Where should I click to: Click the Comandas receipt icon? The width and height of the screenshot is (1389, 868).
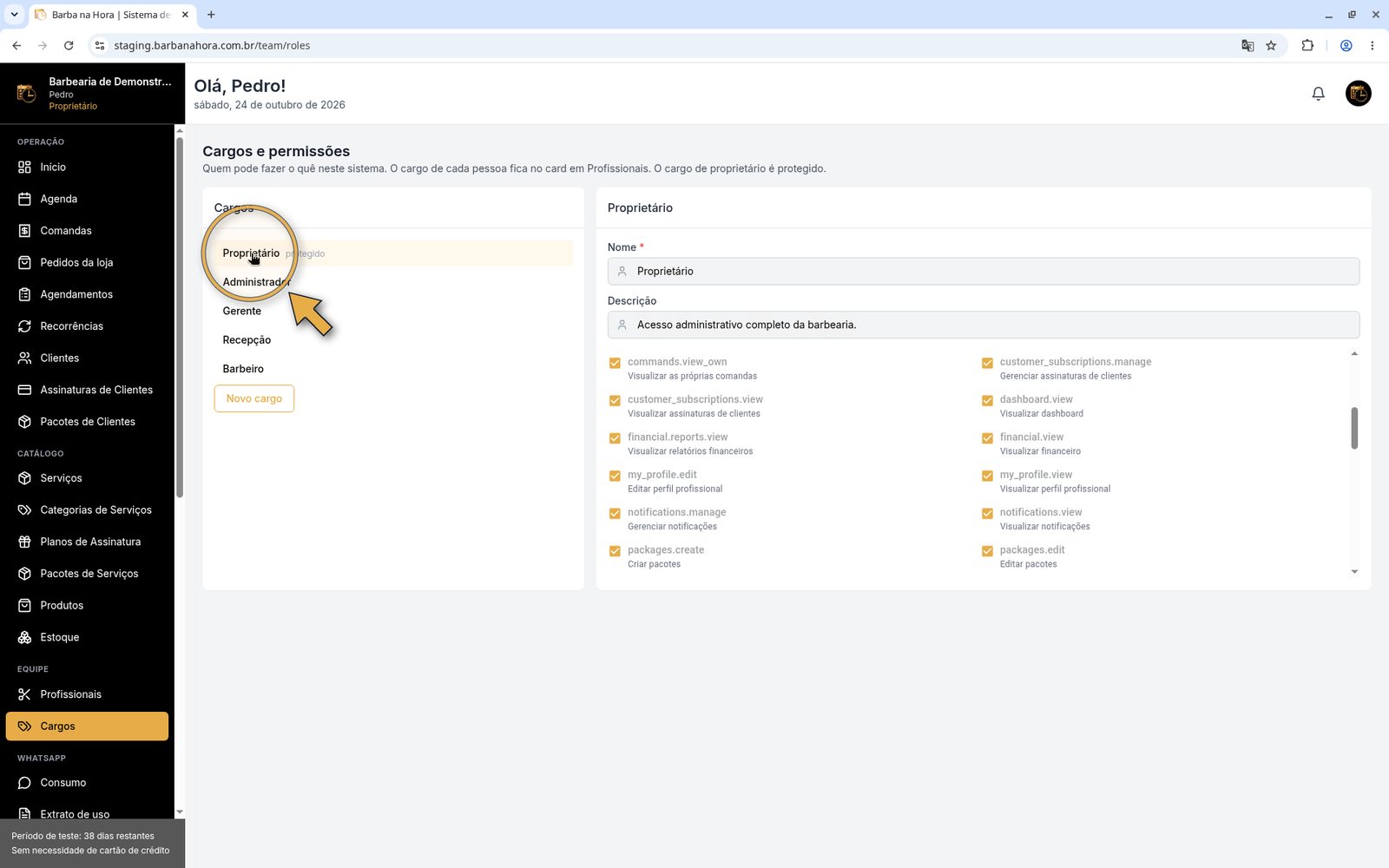24,231
